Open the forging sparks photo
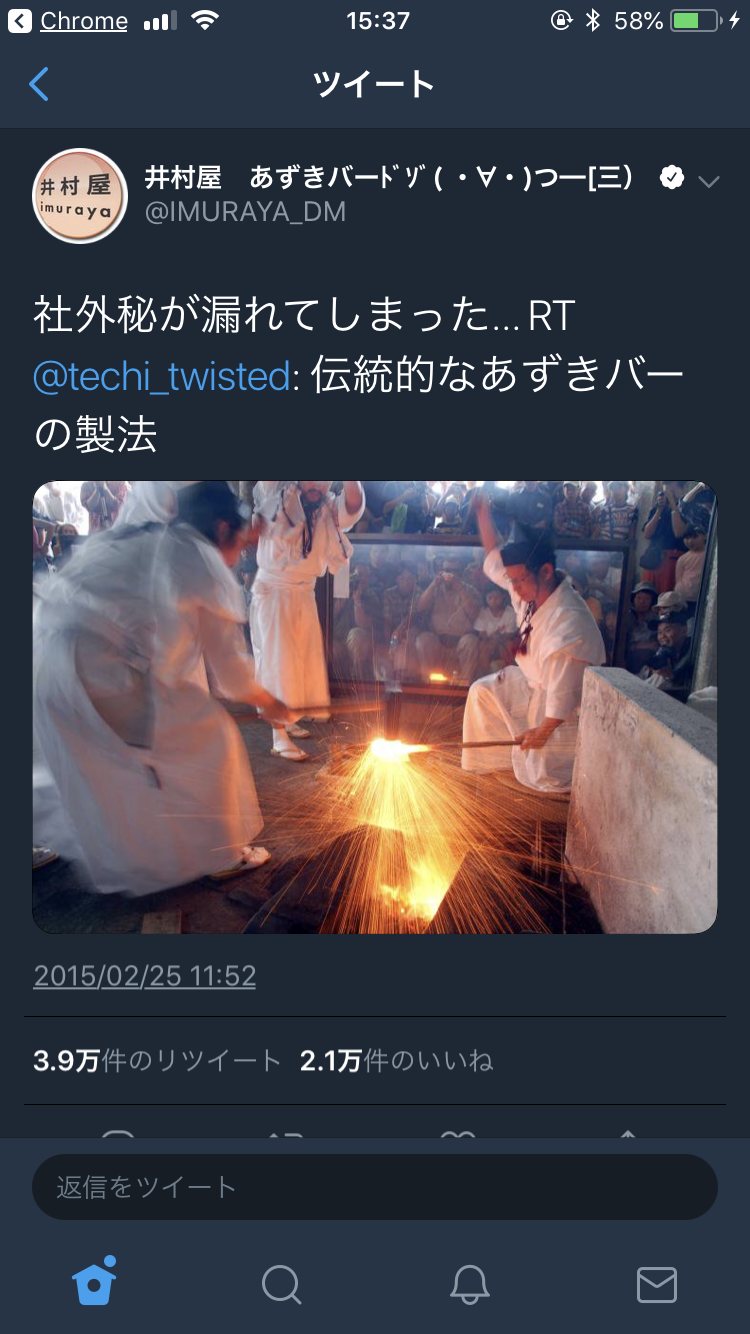 [x=375, y=707]
